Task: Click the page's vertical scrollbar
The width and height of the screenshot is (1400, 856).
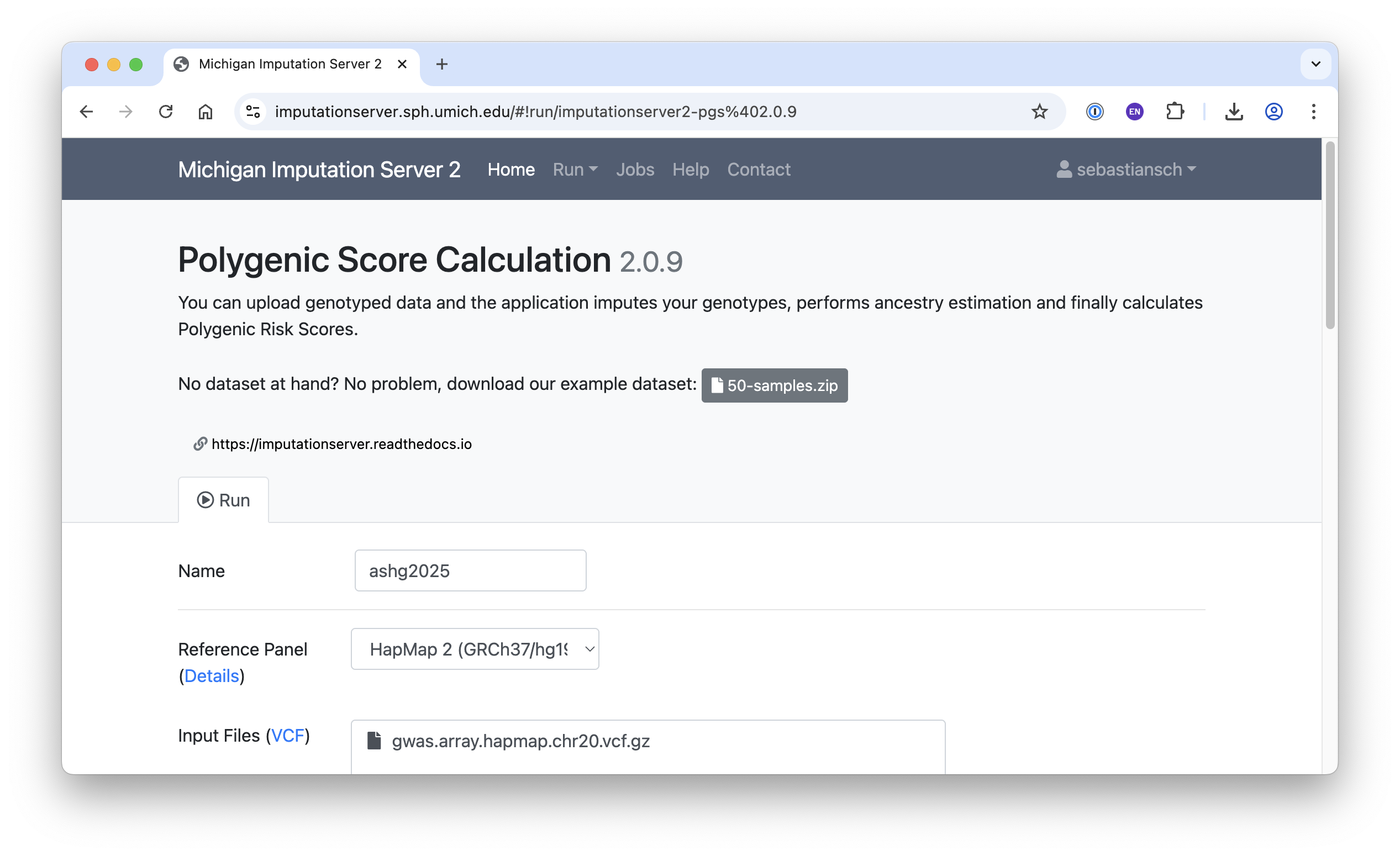Action: tap(1329, 236)
